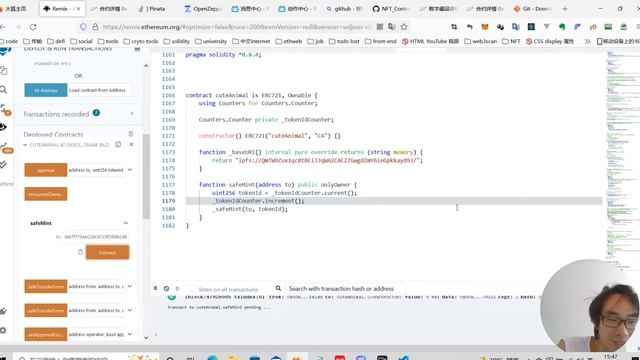This screenshot has width=640, height=360.
Task: Open the NFT bookmarks folder
Action: [x=511, y=41]
